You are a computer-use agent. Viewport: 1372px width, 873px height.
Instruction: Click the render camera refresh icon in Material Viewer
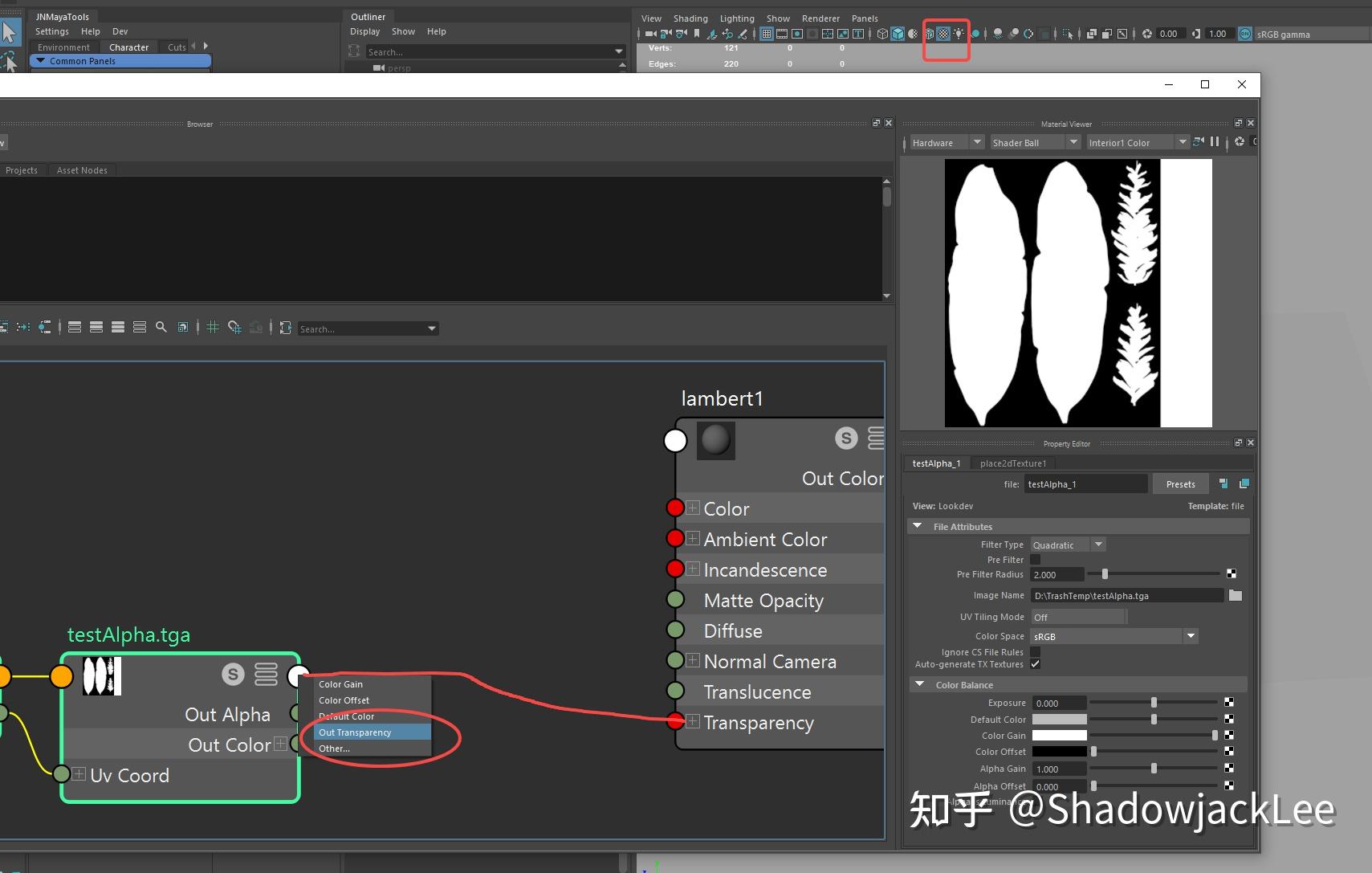[x=1199, y=142]
